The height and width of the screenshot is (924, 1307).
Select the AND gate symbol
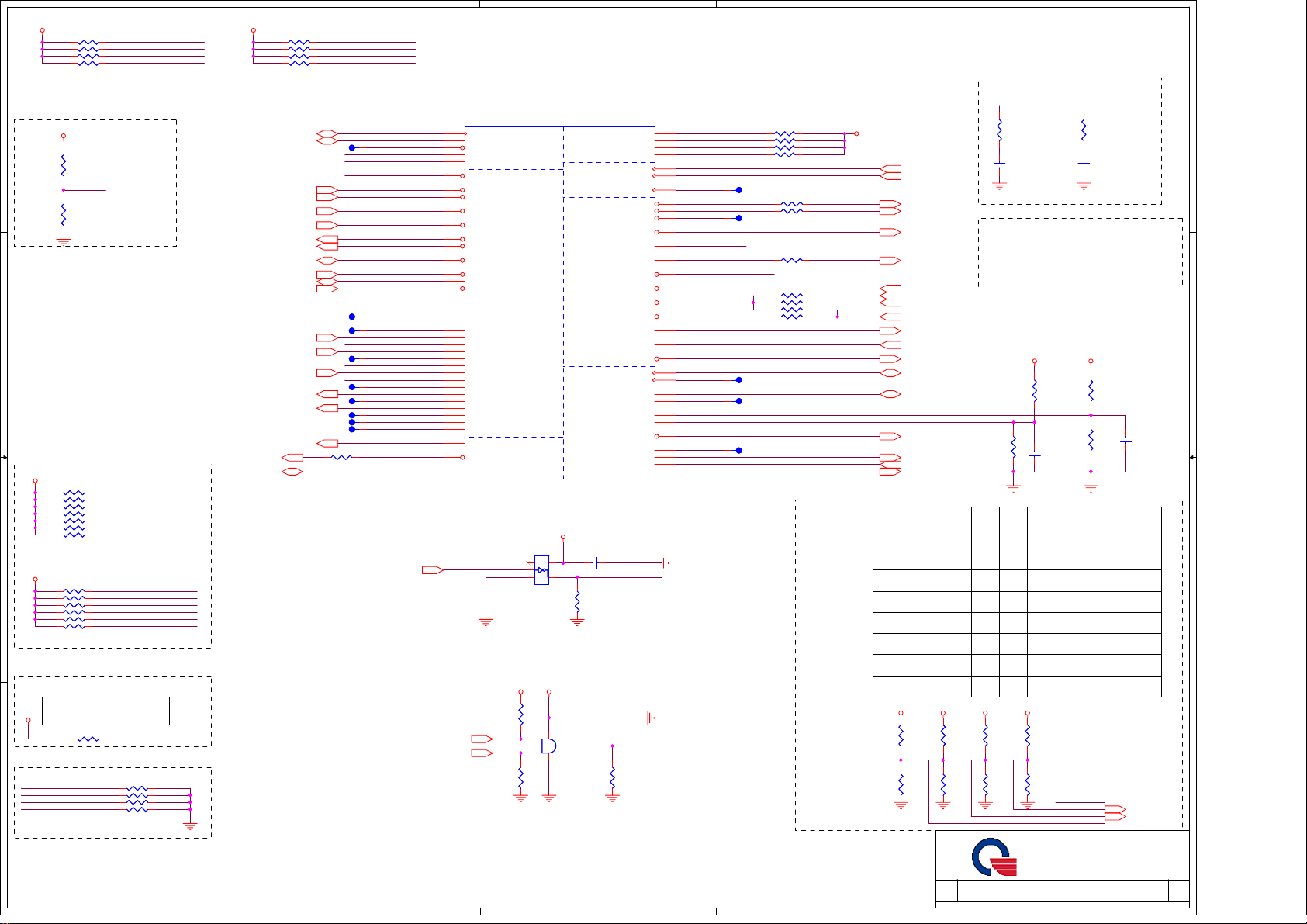[549, 746]
